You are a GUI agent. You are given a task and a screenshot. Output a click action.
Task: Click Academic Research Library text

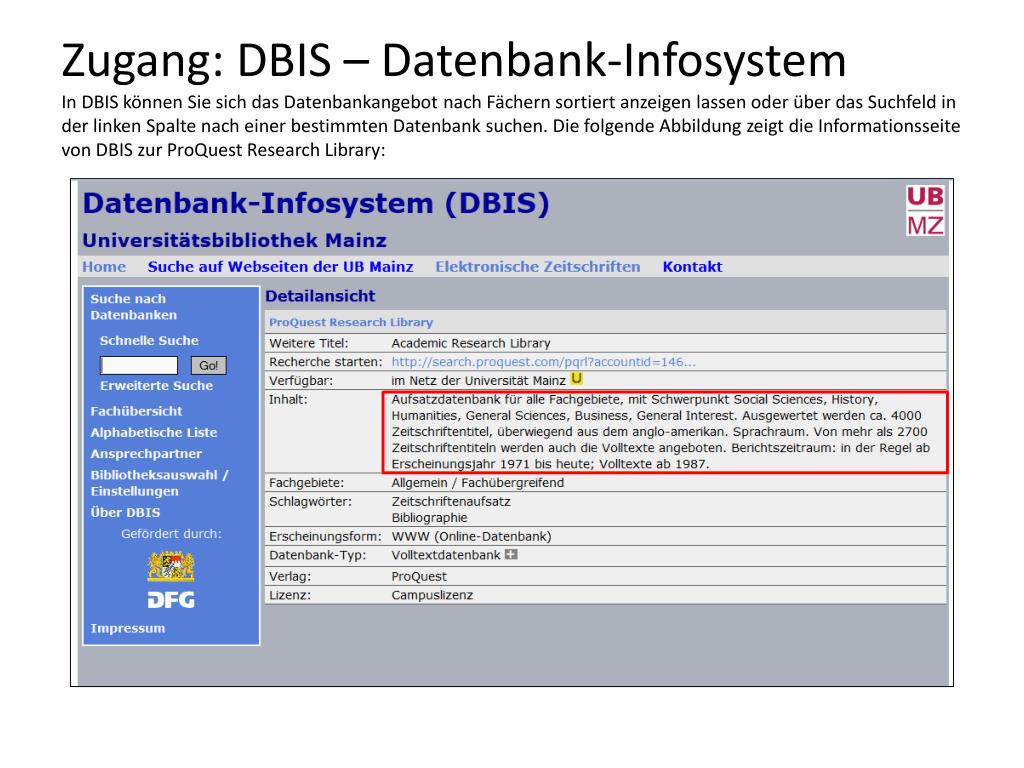[471, 343]
